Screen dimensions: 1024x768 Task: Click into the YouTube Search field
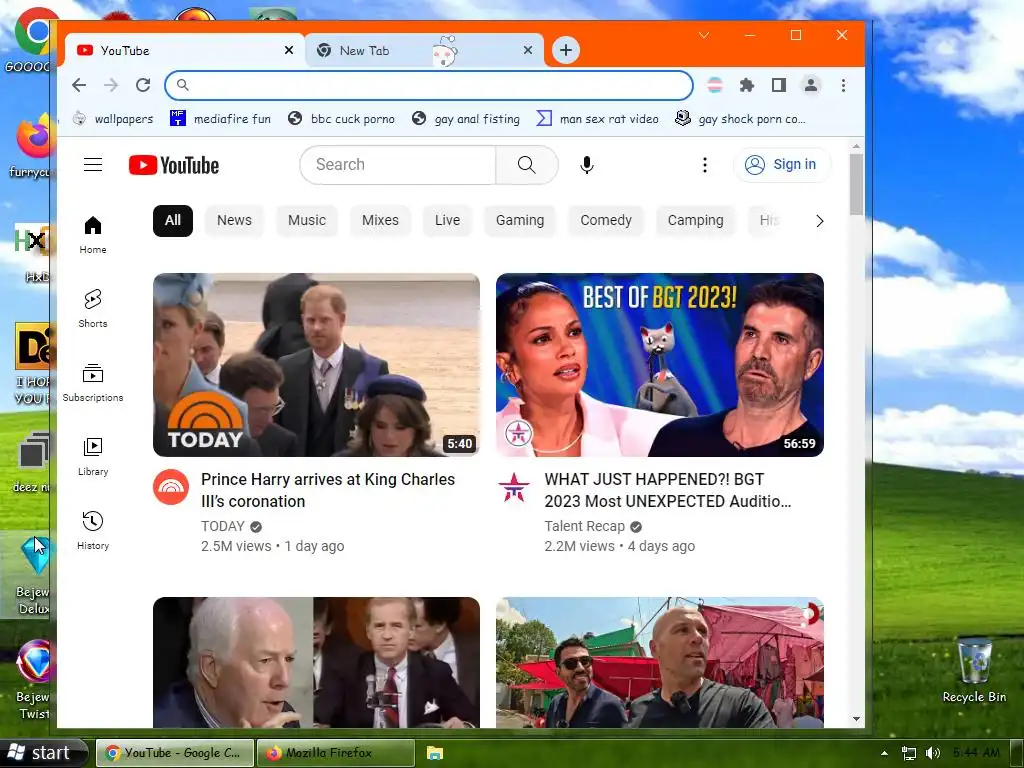click(398, 165)
